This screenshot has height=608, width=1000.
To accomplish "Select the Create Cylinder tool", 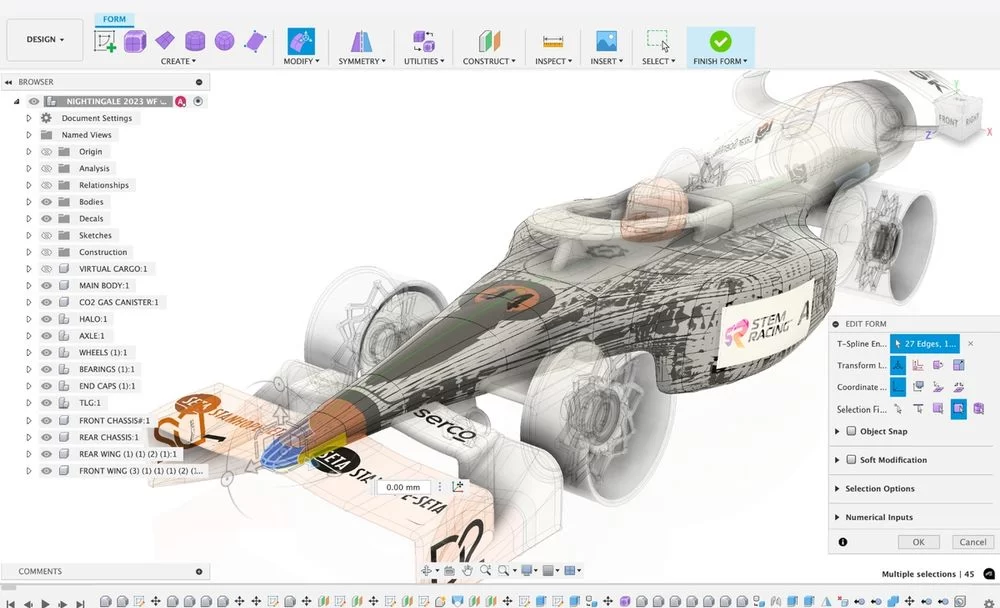I will [x=195, y=41].
